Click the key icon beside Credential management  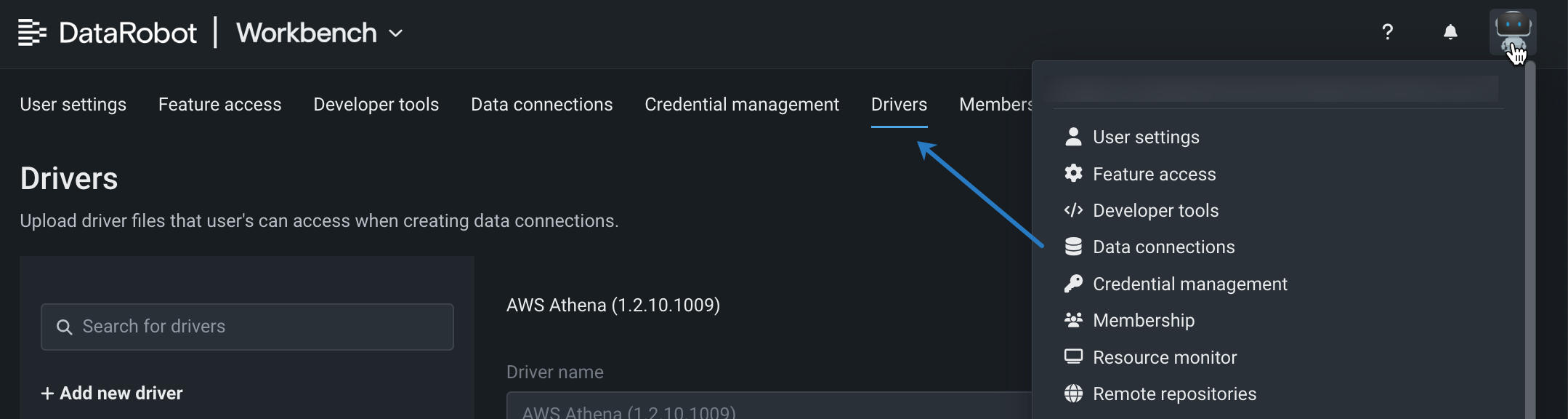pyautogui.click(x=1073, y=284)
